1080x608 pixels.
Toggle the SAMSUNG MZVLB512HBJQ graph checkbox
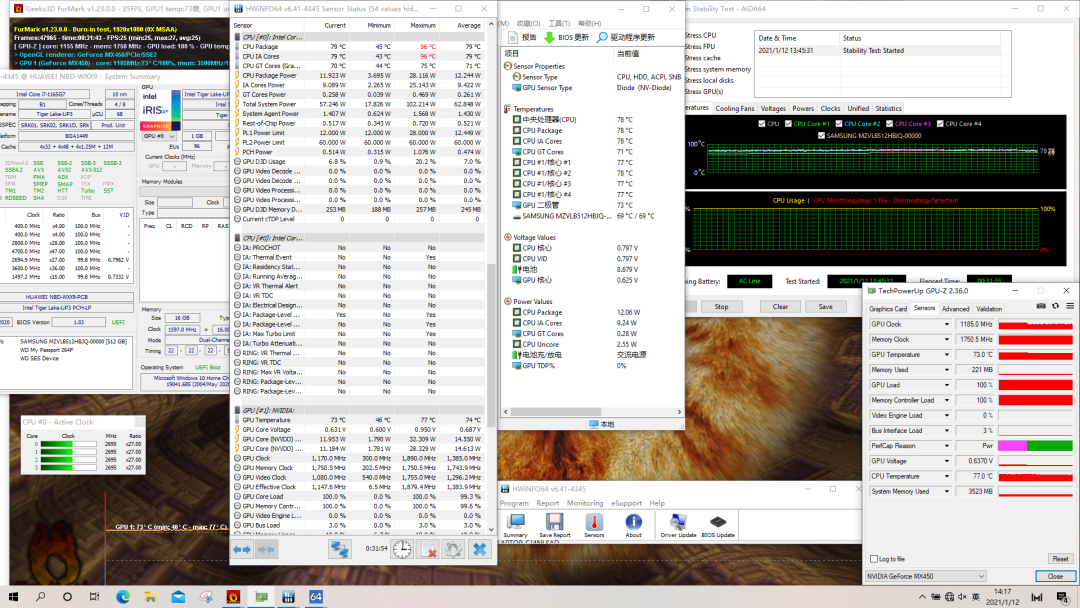tap(822, 134)
